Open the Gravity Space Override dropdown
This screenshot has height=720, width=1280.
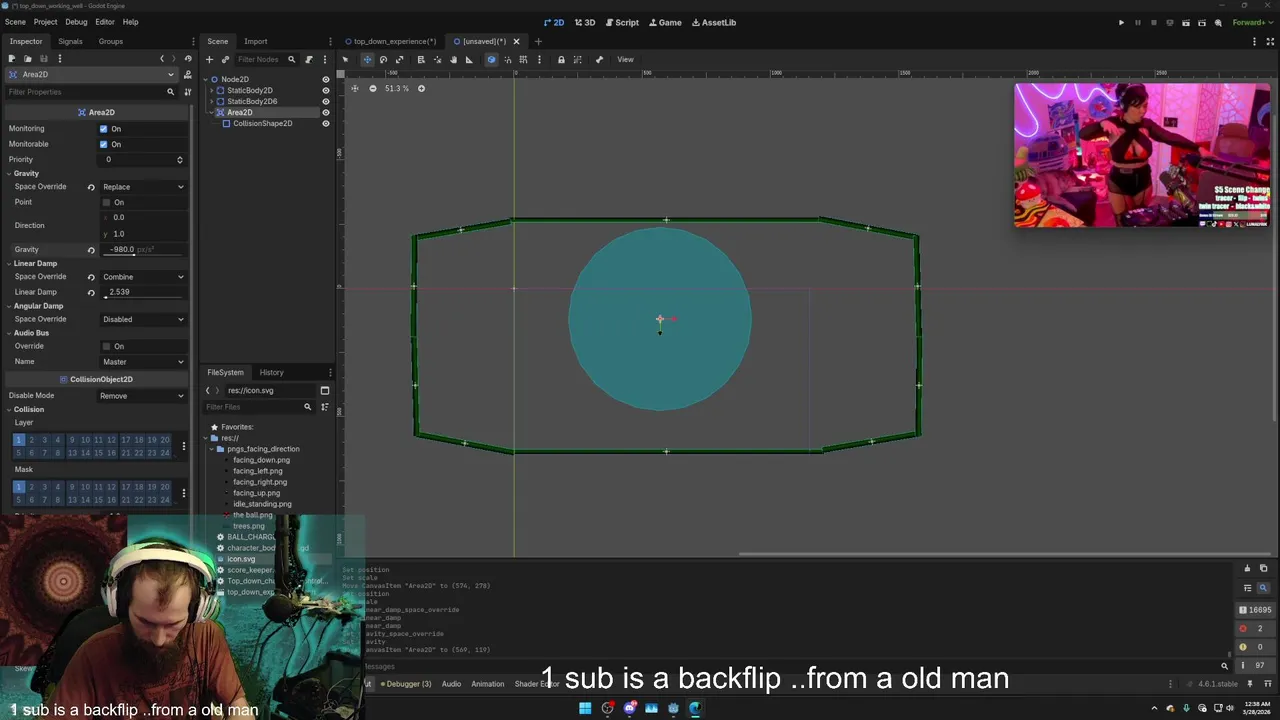tap(143, 187)
